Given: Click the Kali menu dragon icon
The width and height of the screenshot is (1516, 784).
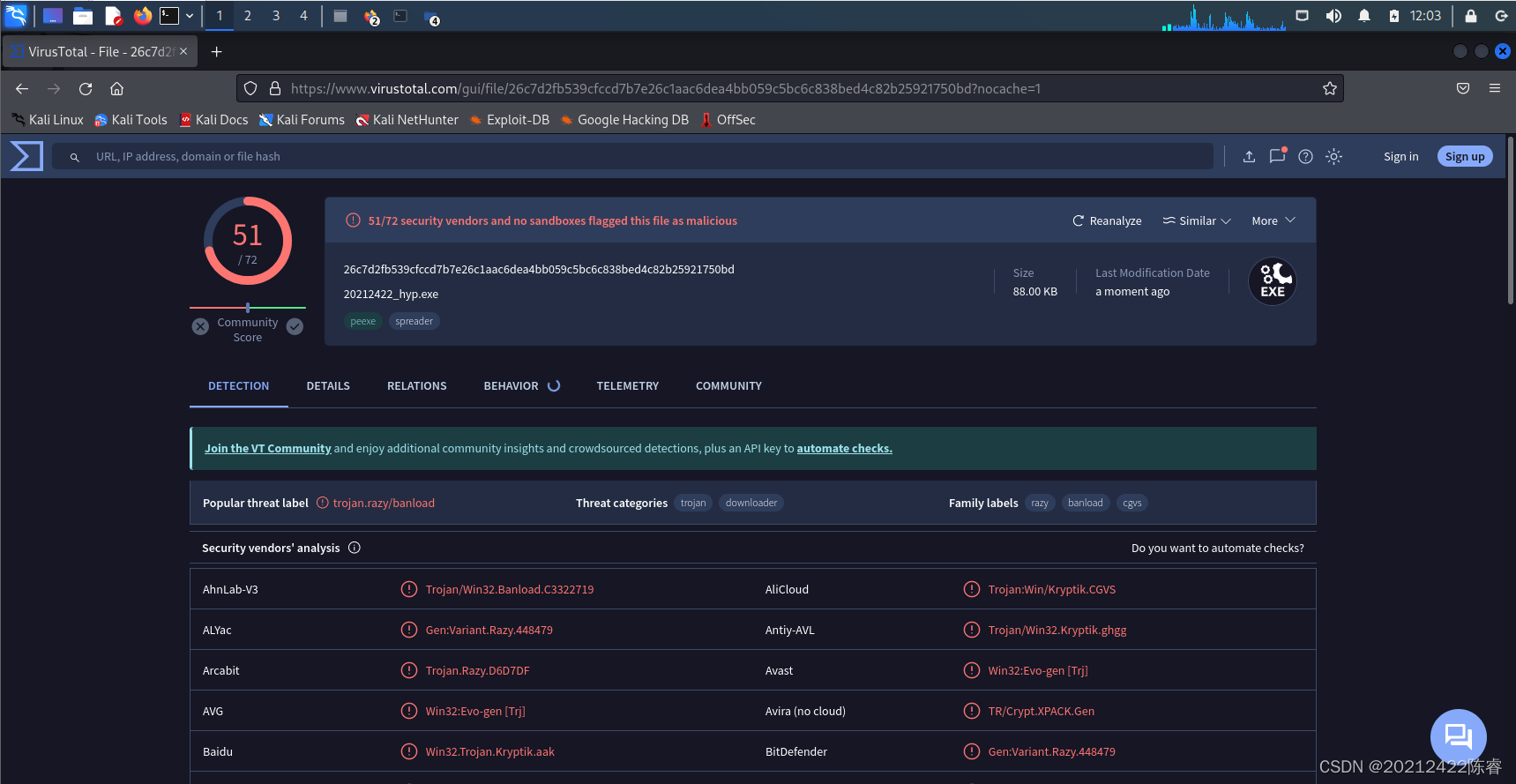Looking at the screenshot, I should click(16, 15).
